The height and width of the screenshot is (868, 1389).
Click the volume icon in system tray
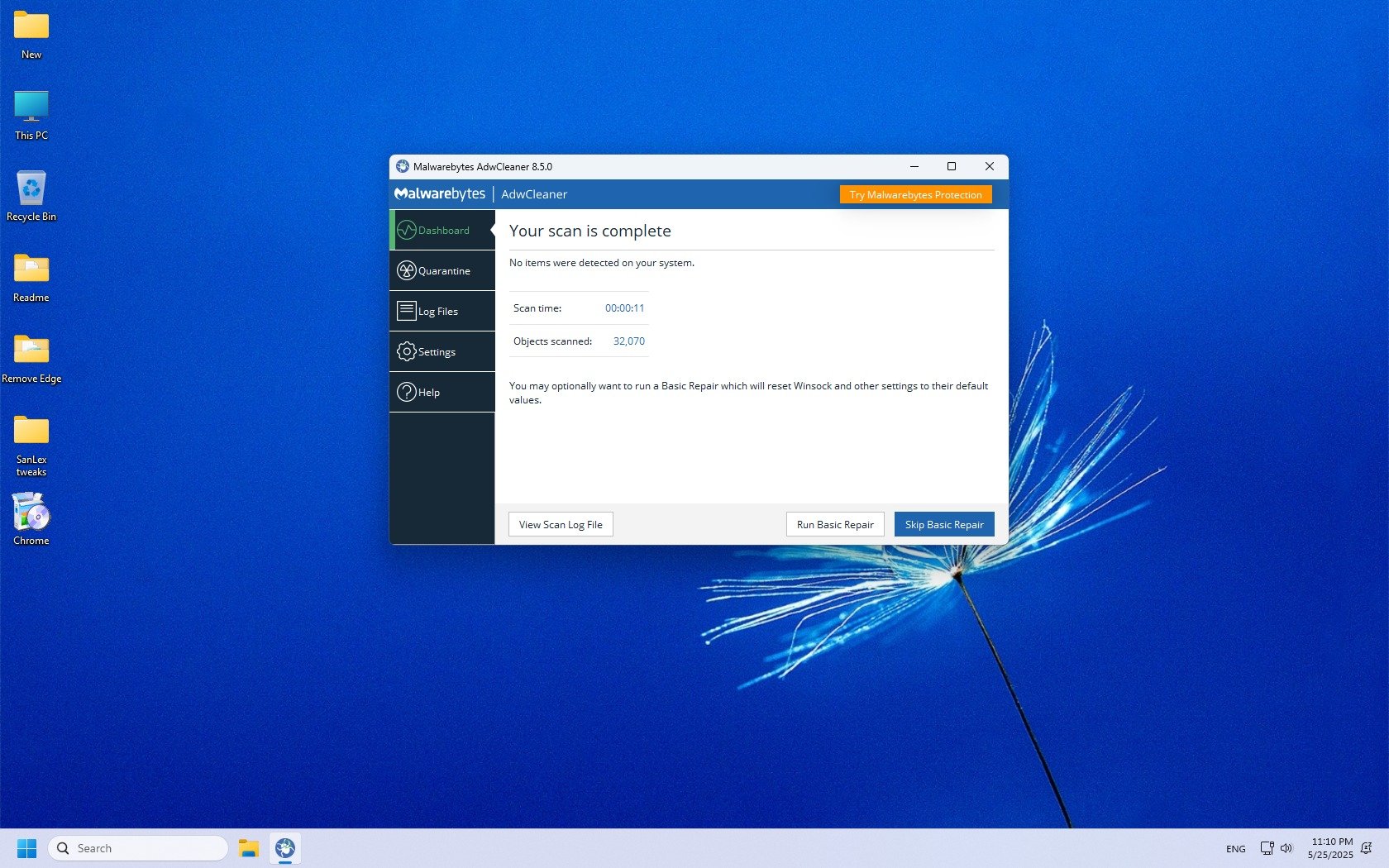pos(1286,848)
